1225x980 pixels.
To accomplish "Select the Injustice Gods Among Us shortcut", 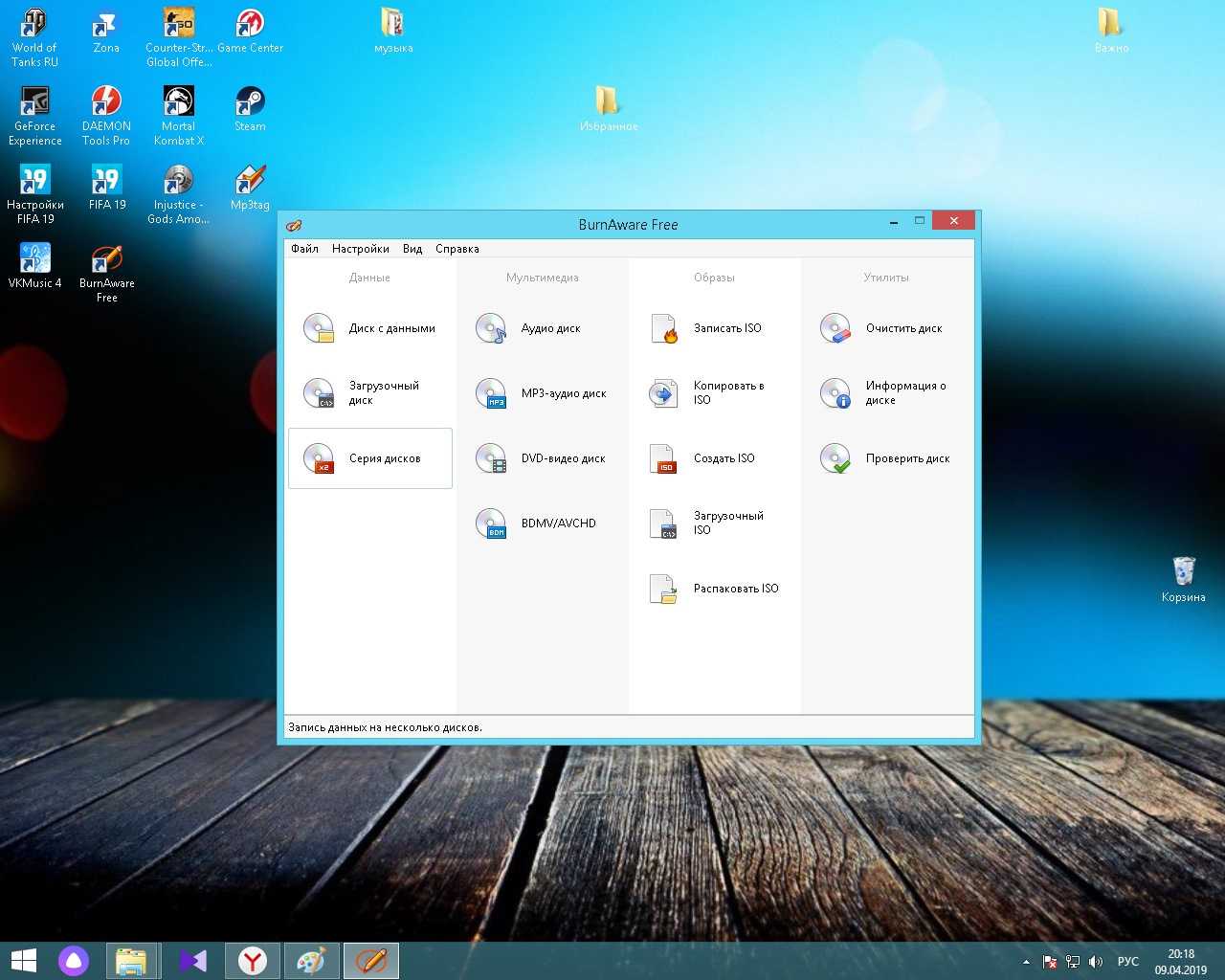I will point(179,195).
